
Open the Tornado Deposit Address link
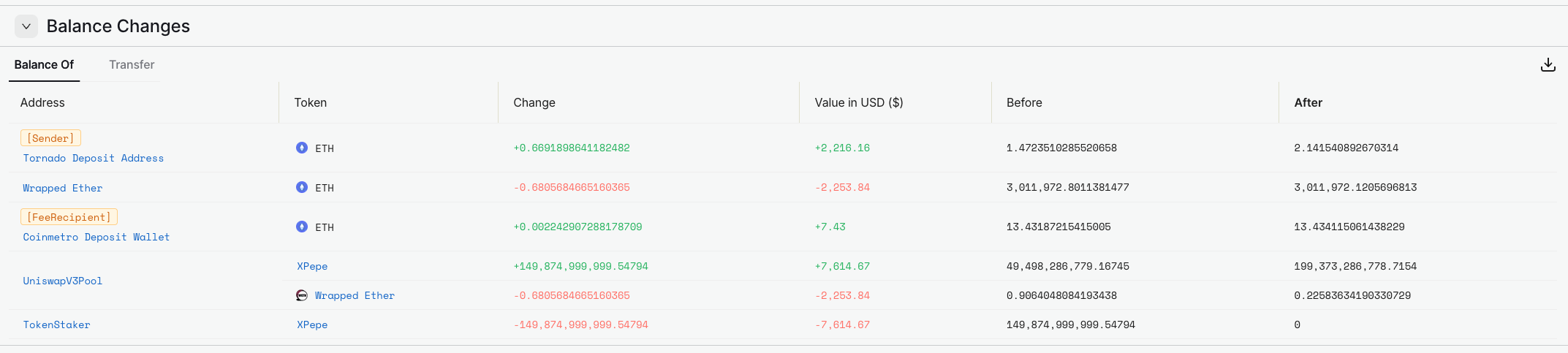tap(93, 158)
